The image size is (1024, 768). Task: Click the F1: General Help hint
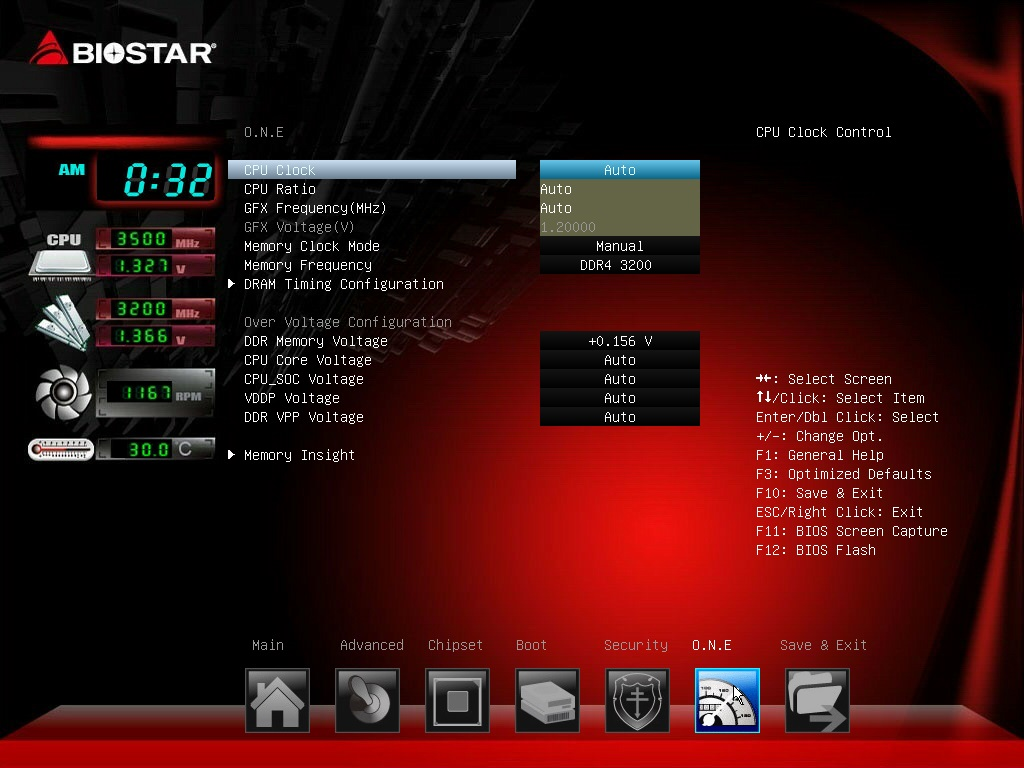click(820, 455)
